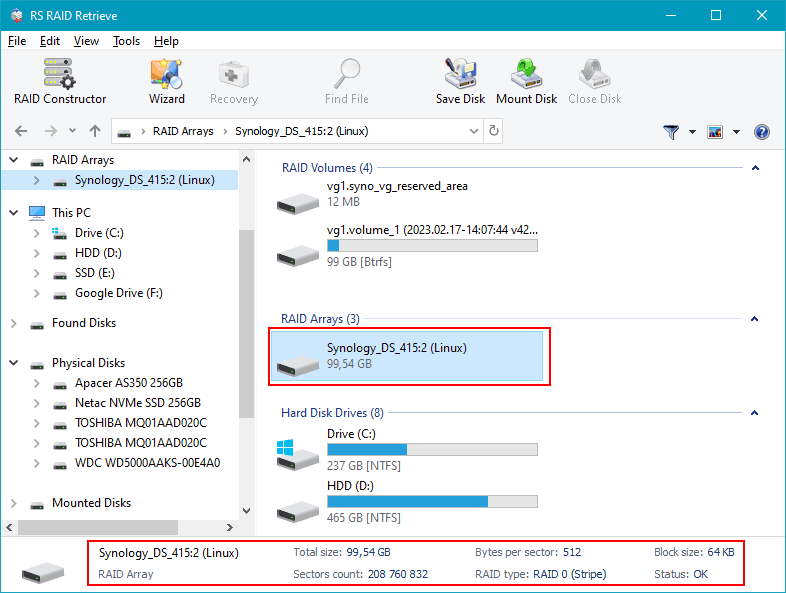Collapse the This PC tree node
Viewport: 786px width, 593px height.
(x=14, y=213)
